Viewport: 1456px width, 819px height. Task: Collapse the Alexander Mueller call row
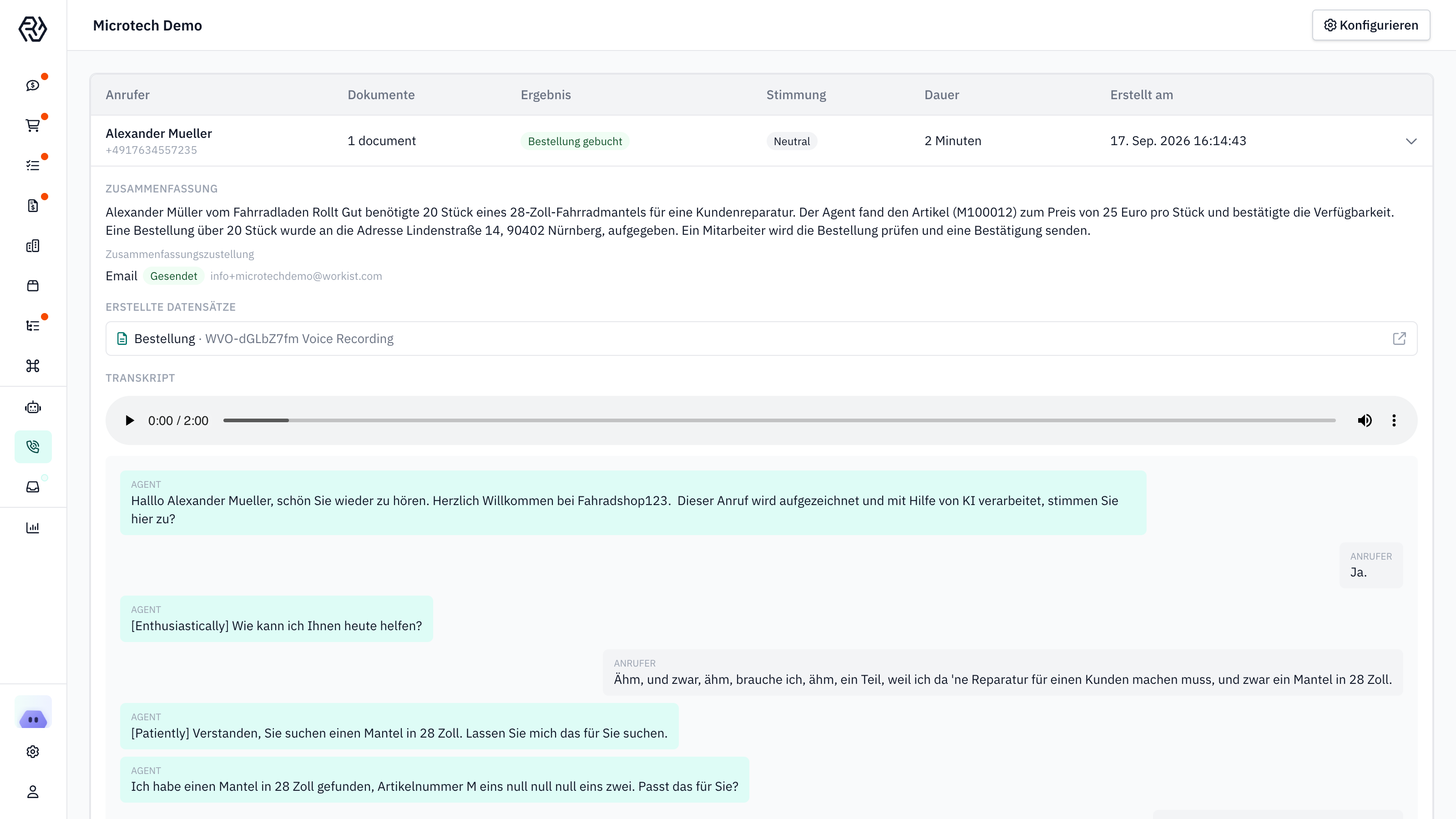(x=1411, y=142)
